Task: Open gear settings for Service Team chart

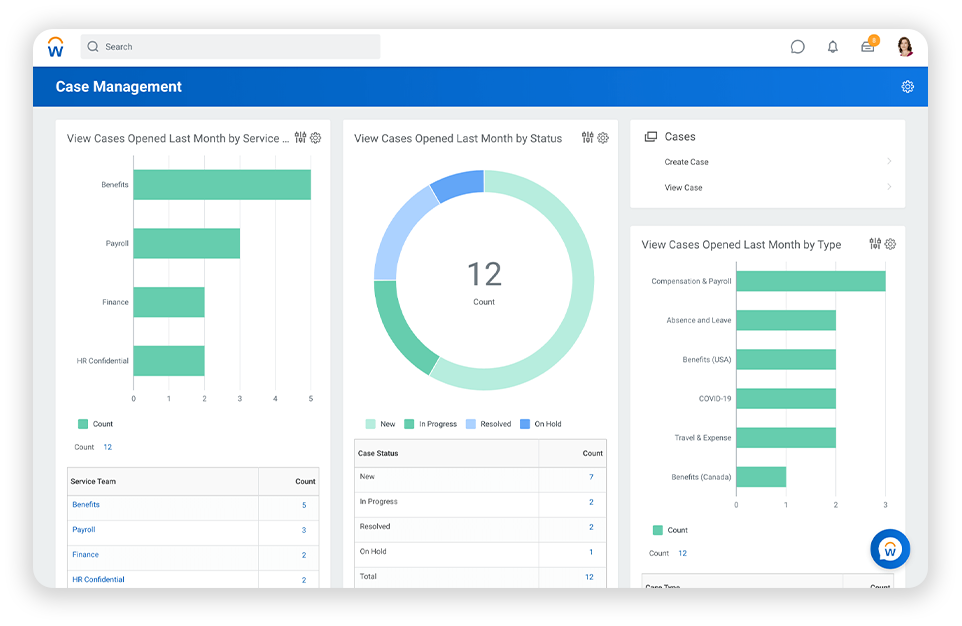Action: pyautogui.click(x=315, y=138)
